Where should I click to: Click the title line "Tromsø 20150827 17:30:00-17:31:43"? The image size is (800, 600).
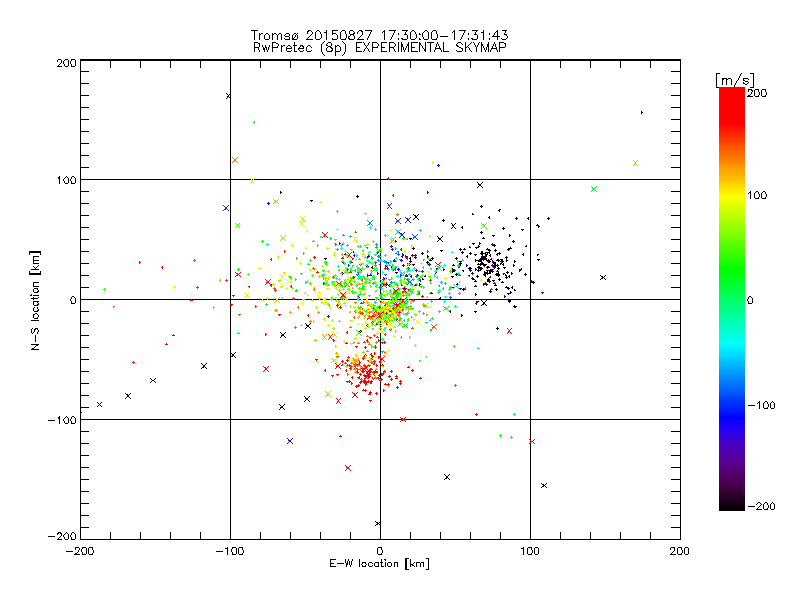[x=379, y=35]
